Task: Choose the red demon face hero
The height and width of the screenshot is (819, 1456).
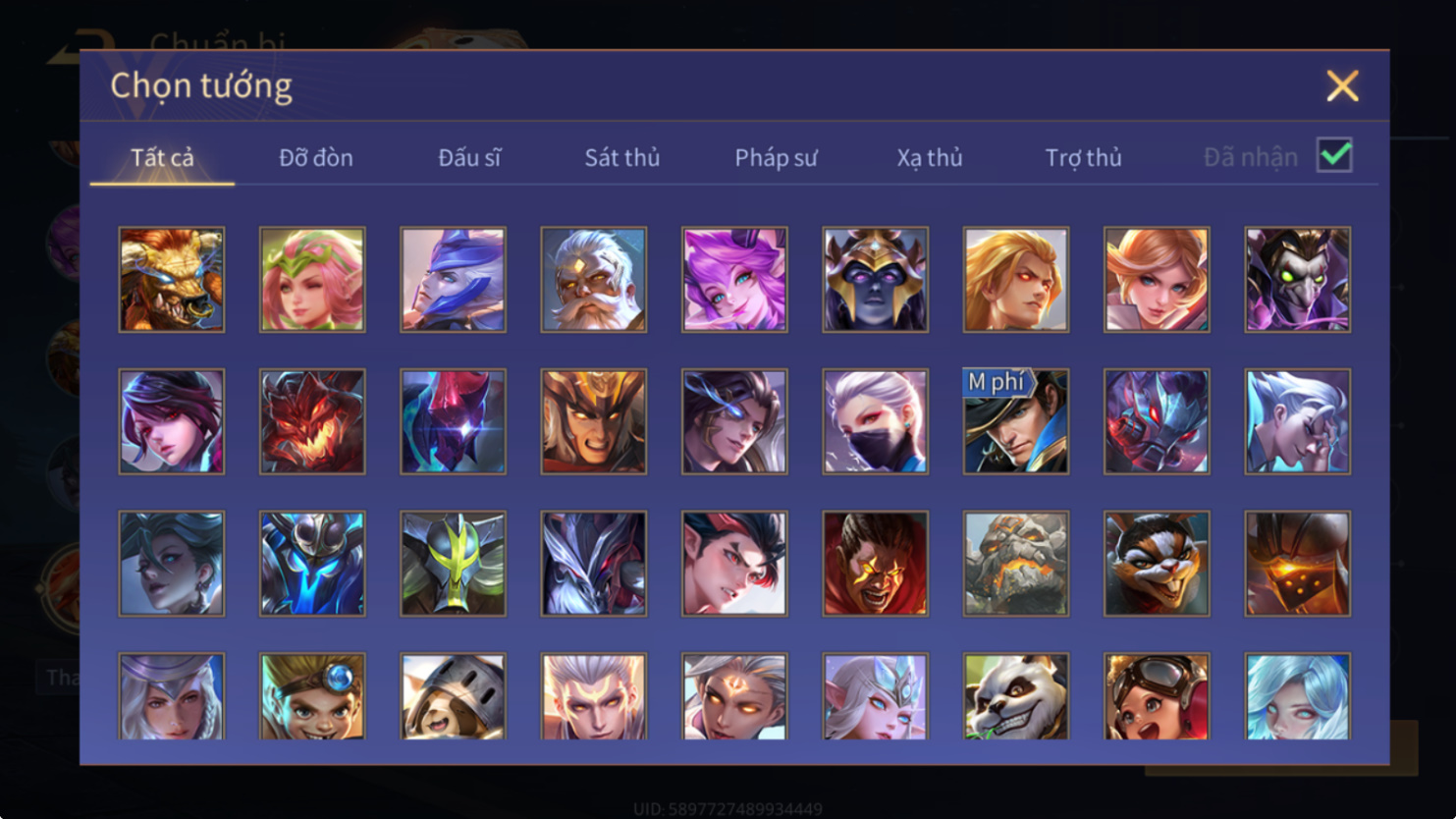Action: 312,421
